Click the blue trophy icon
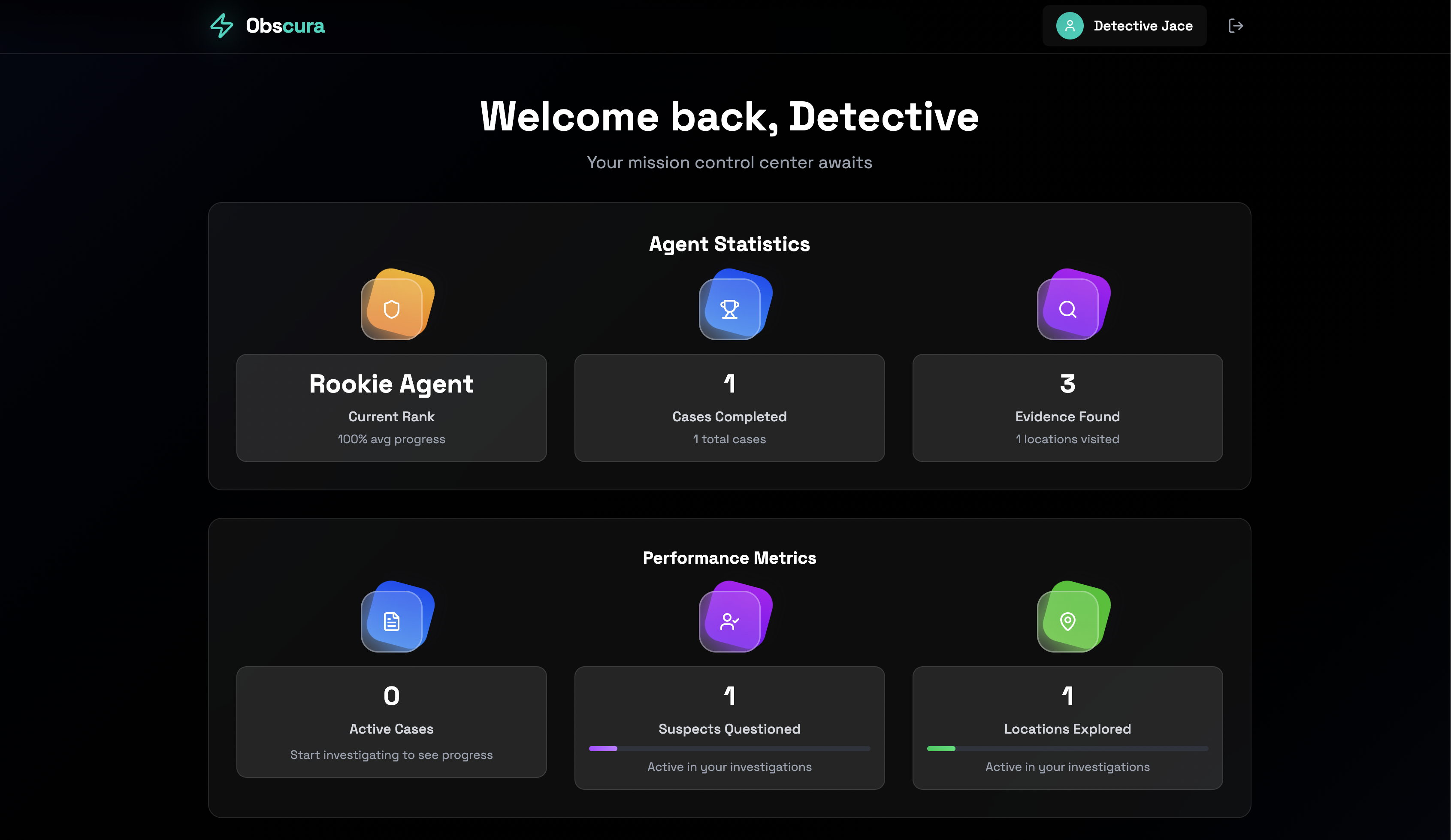Image resolution: width=1451 pixels, height=840 pixels. (x=729, y=309)
